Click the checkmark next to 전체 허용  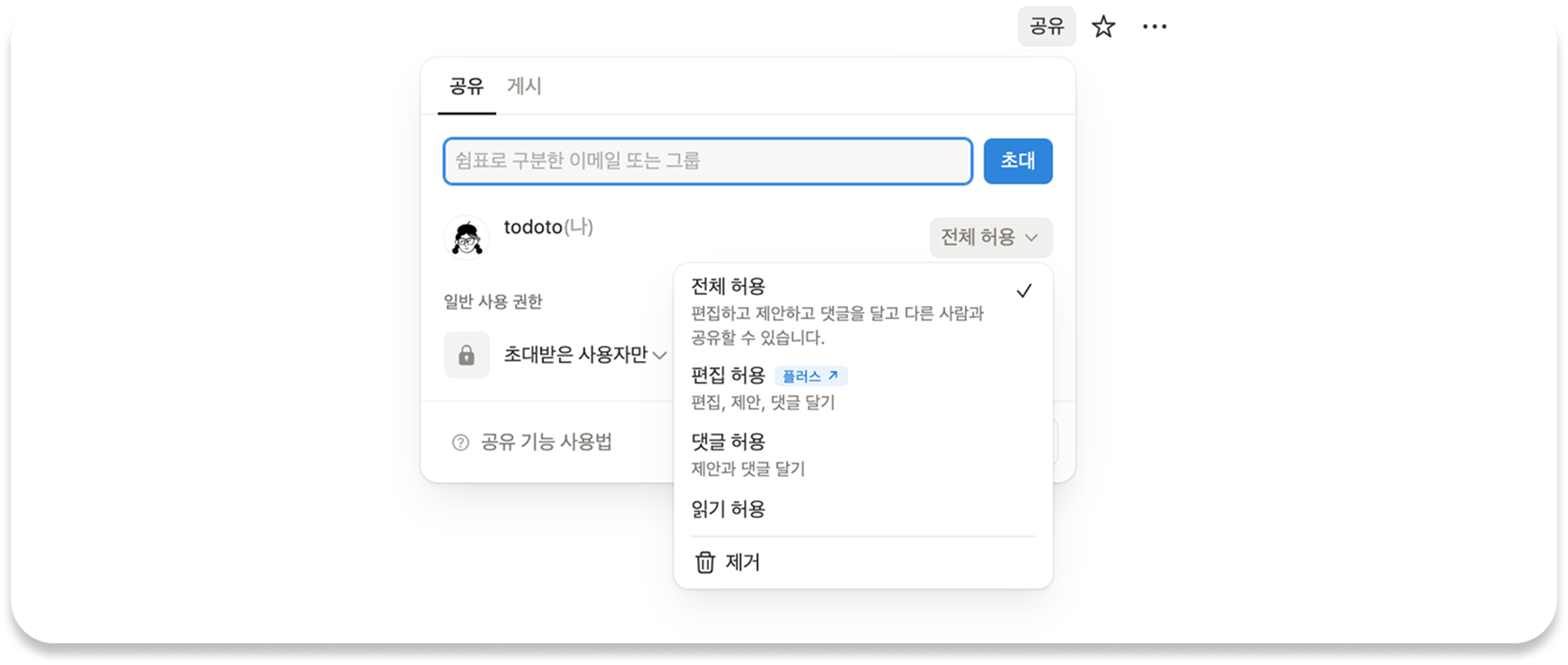pyautogui.click(x=1024, y=290)
